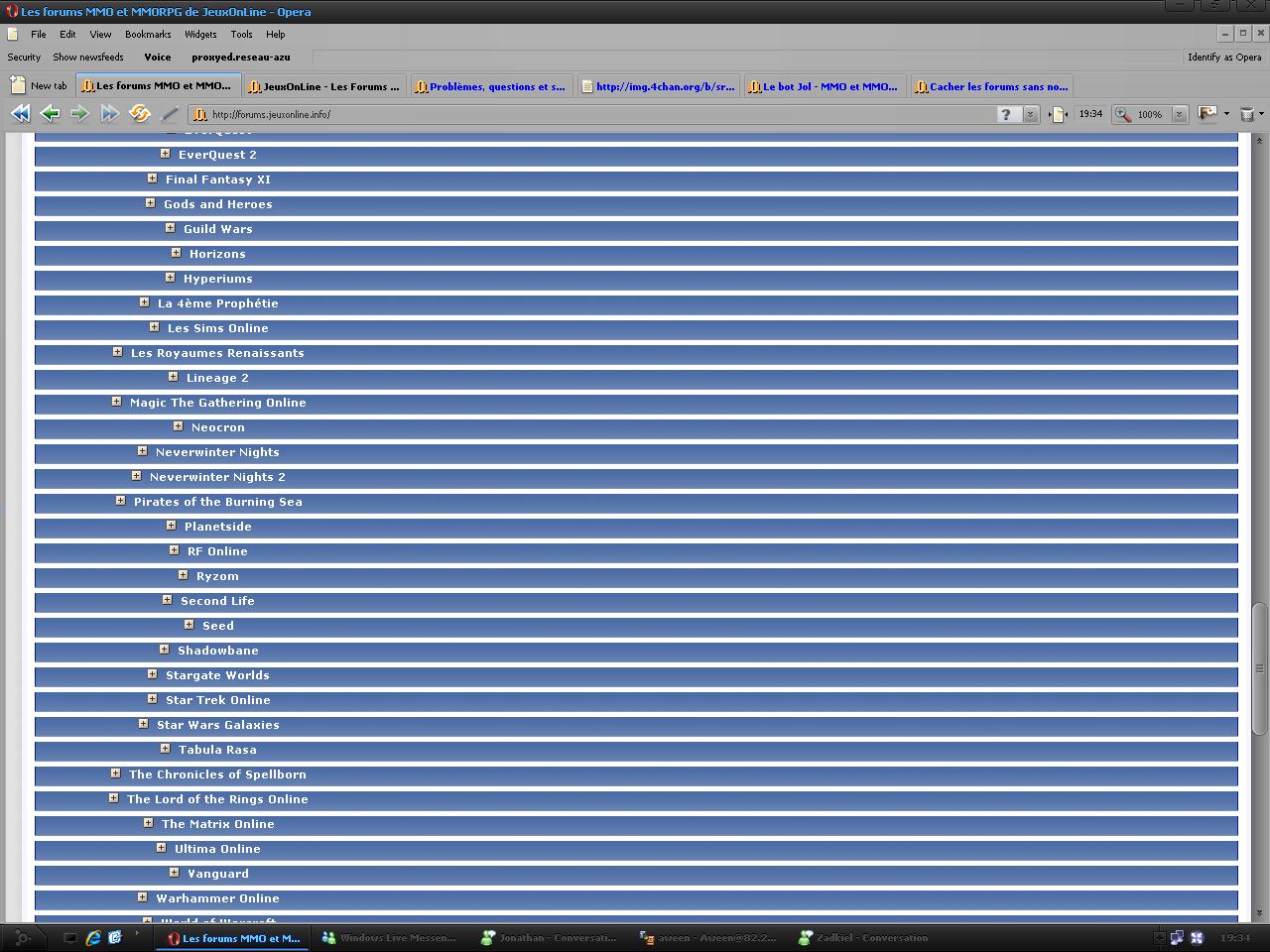The width and height of the screenshot is (1270, 952).
Task: Open the zoom percentage dropdown
Action: 1179,114
